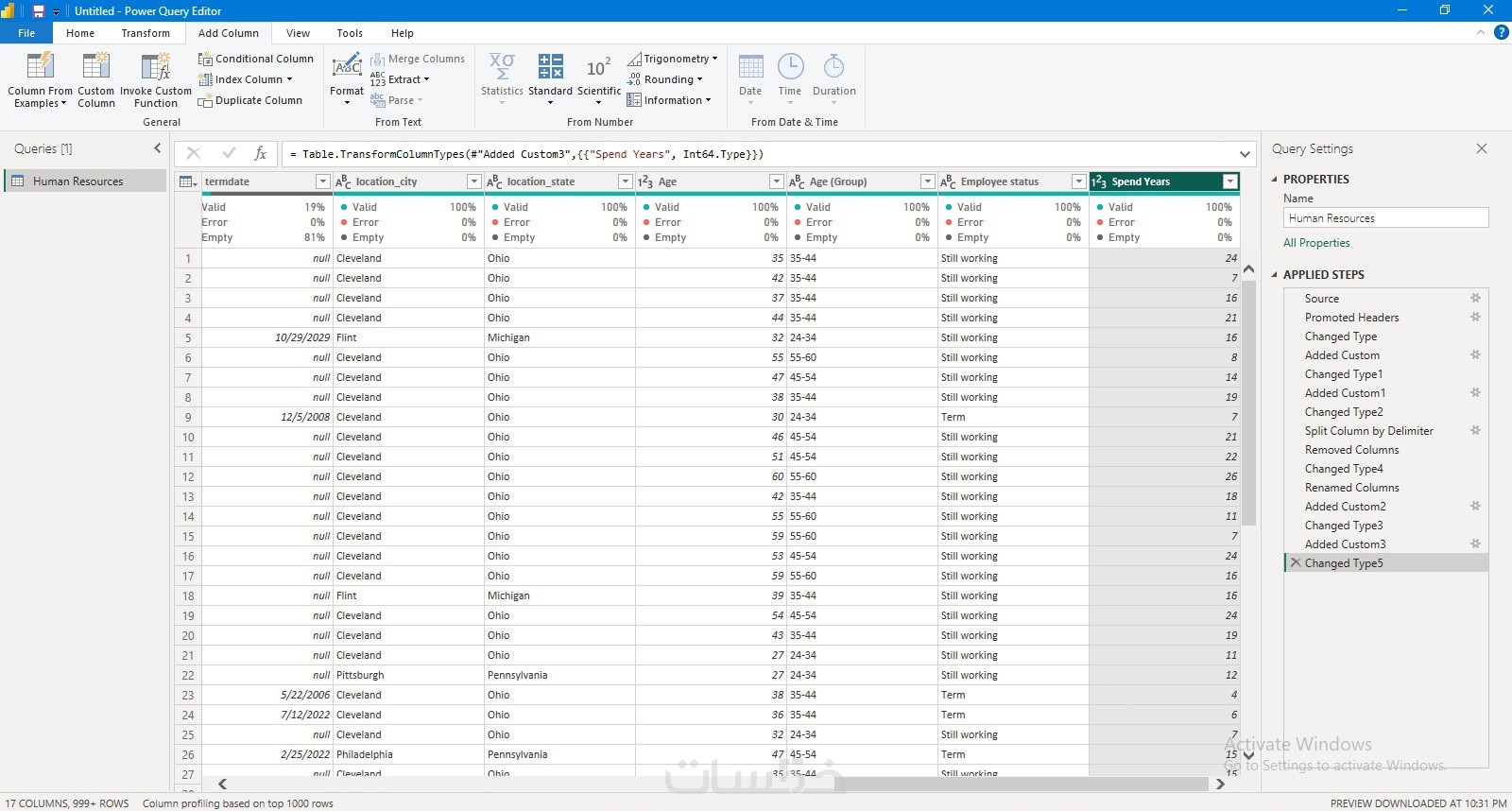Open the Format text tool
This screenshot has width=1512, height=811.
(347, 78)
